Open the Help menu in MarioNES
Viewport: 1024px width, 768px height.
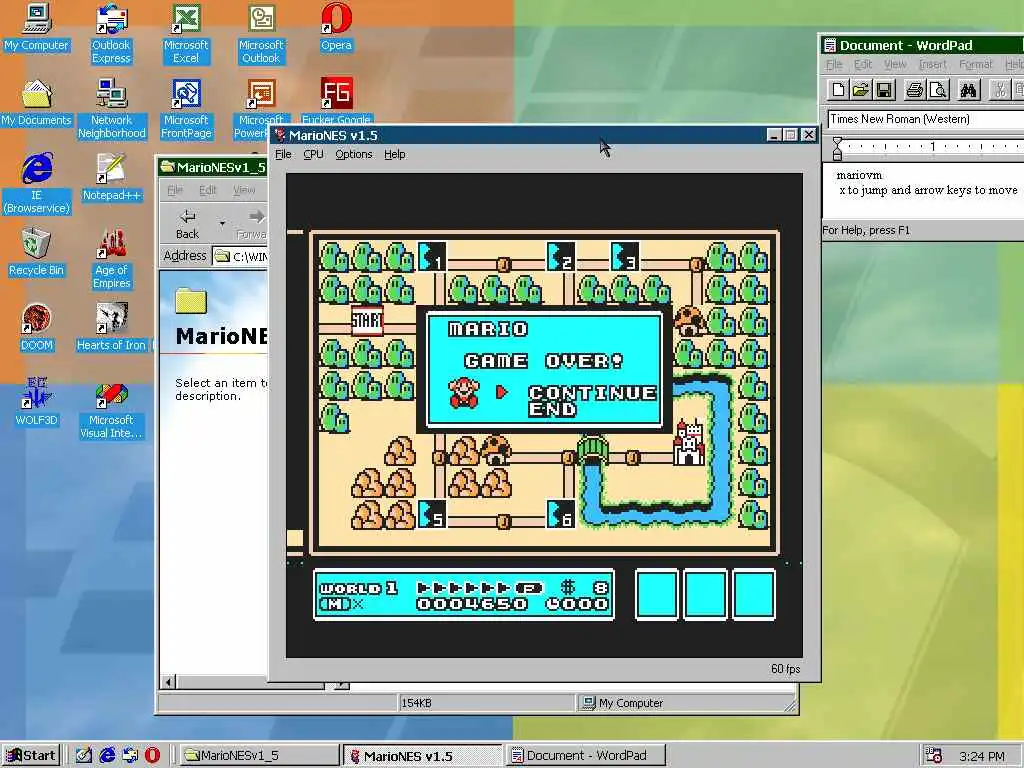pos(394,154)
